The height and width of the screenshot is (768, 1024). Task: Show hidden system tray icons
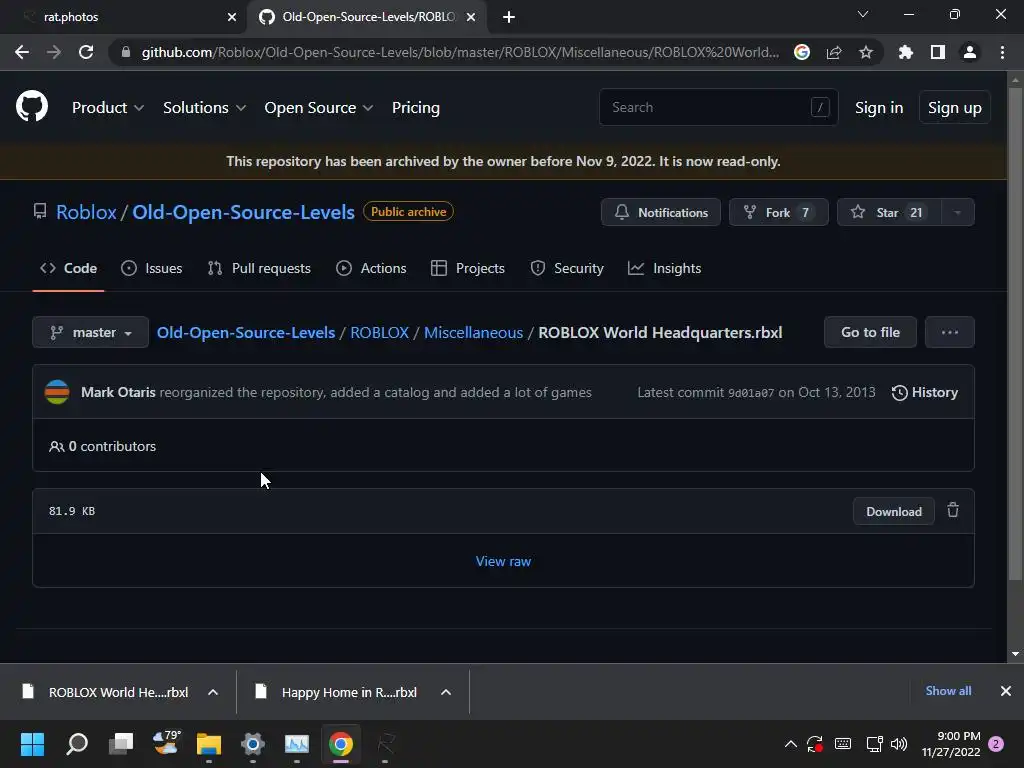[790, 743]
